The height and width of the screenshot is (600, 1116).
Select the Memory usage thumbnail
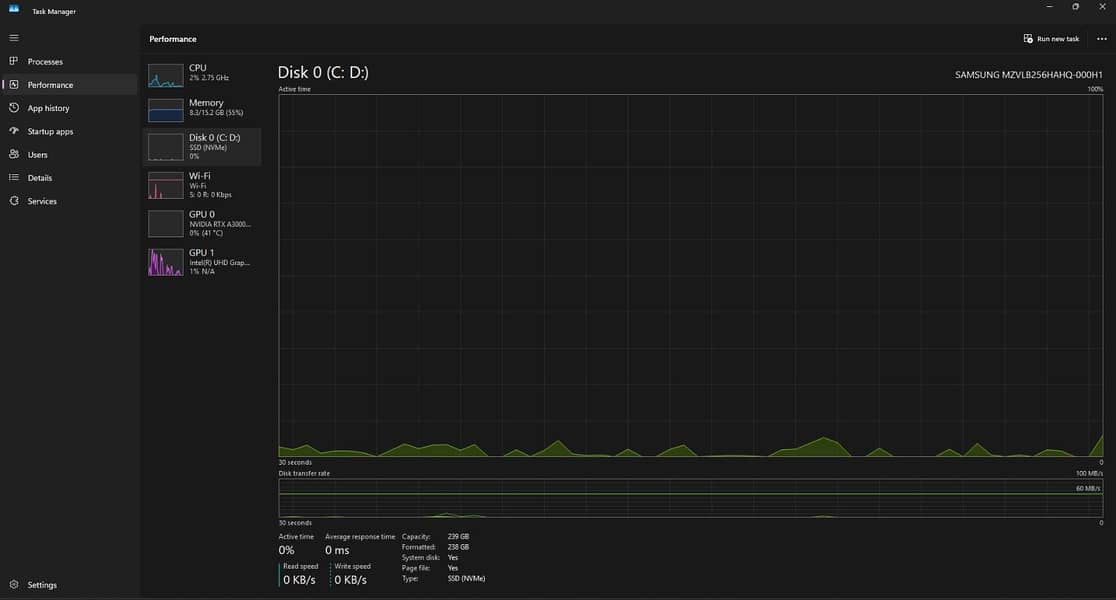(165, 110)
